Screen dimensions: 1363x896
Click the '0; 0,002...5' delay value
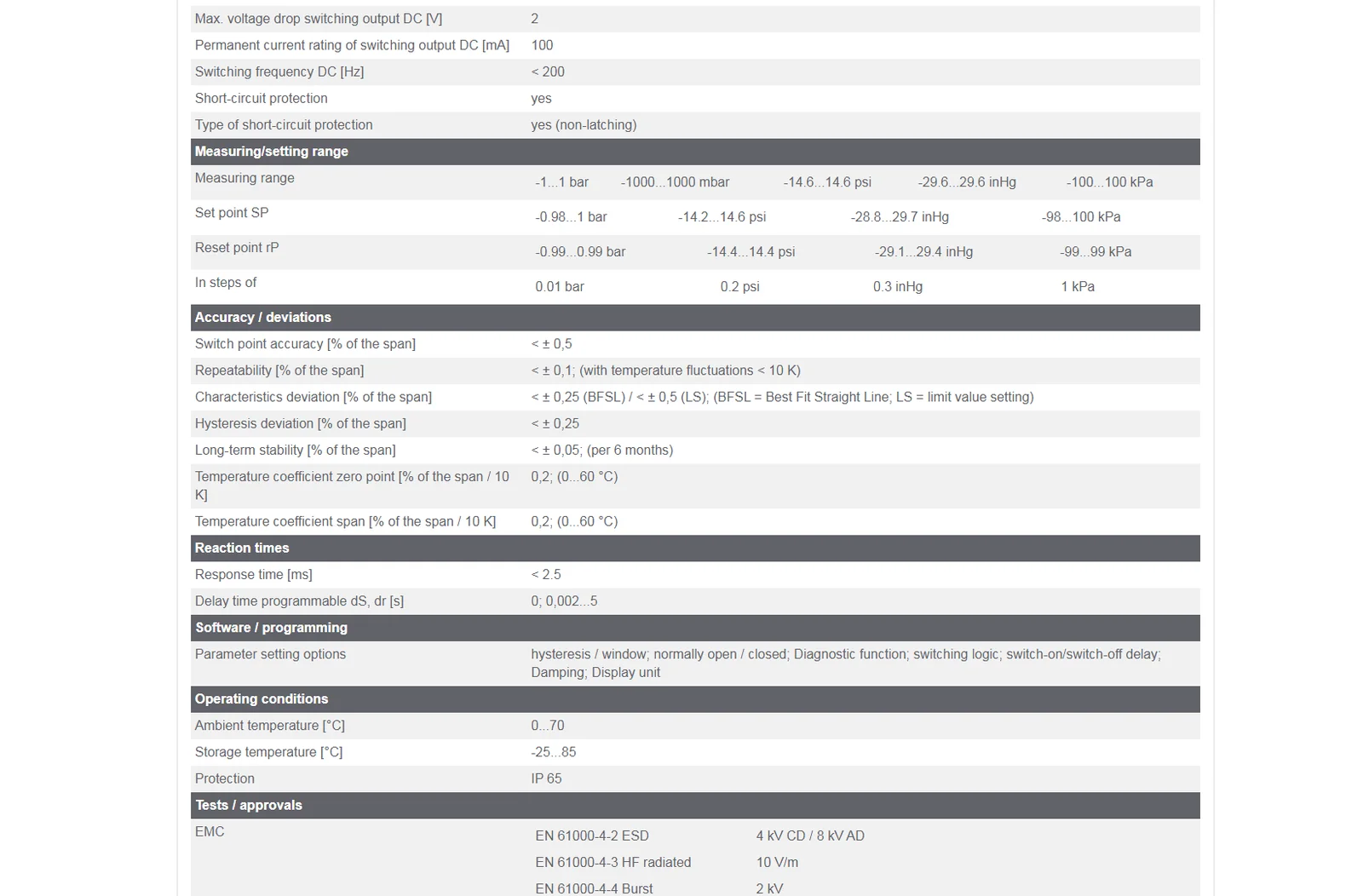[x=564, y=601]
